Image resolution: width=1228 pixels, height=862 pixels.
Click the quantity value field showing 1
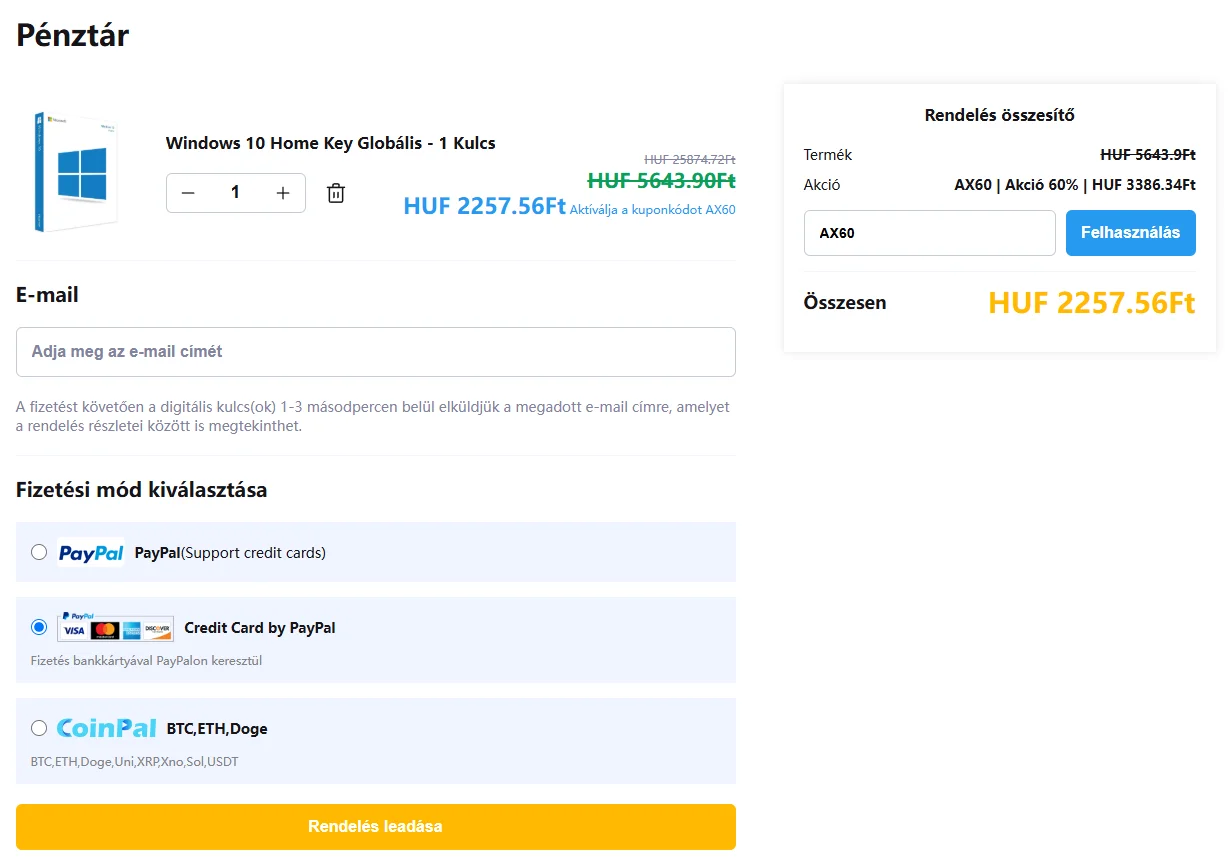click(236, 193)
